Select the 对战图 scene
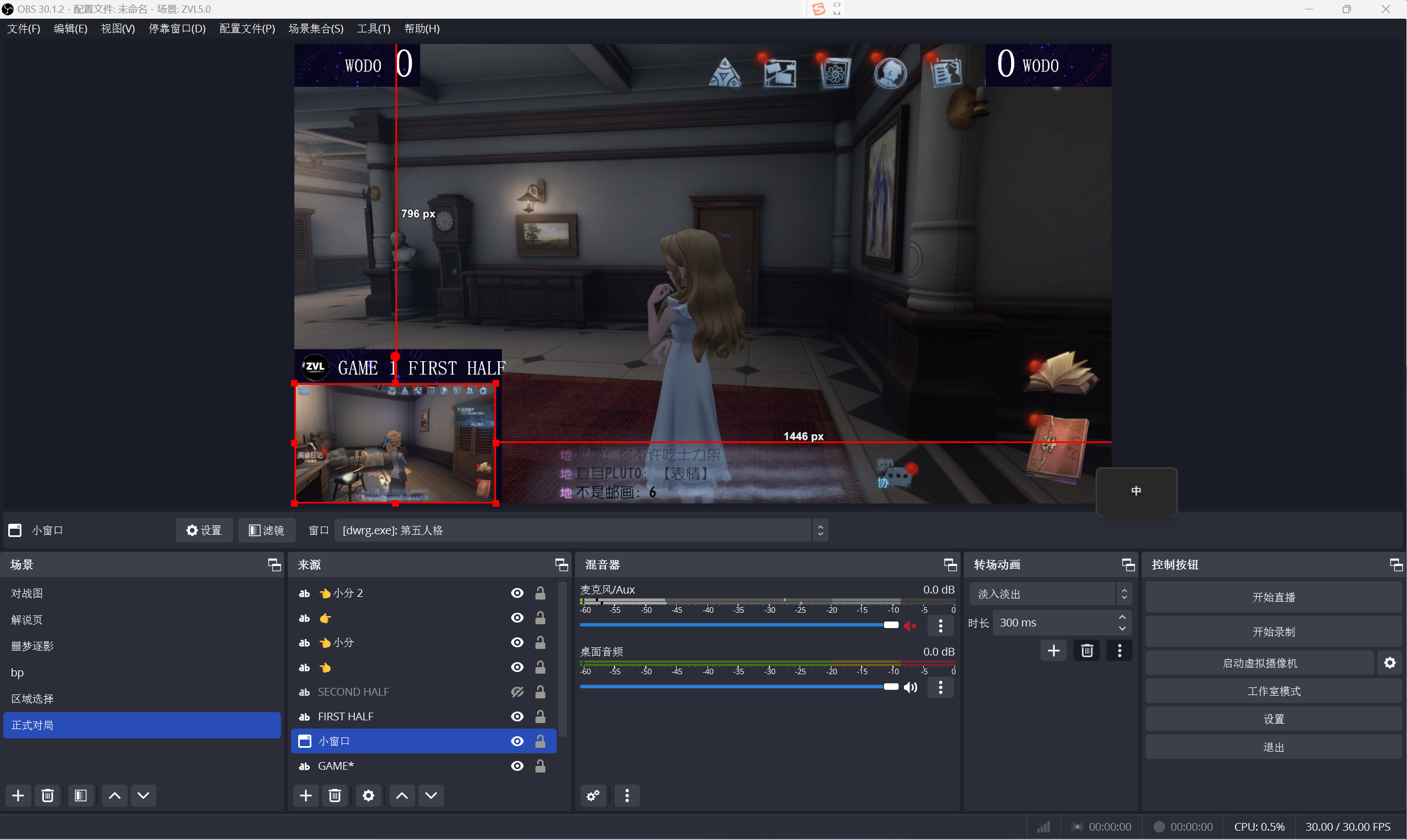The image size is (1407, 840). 142,592
